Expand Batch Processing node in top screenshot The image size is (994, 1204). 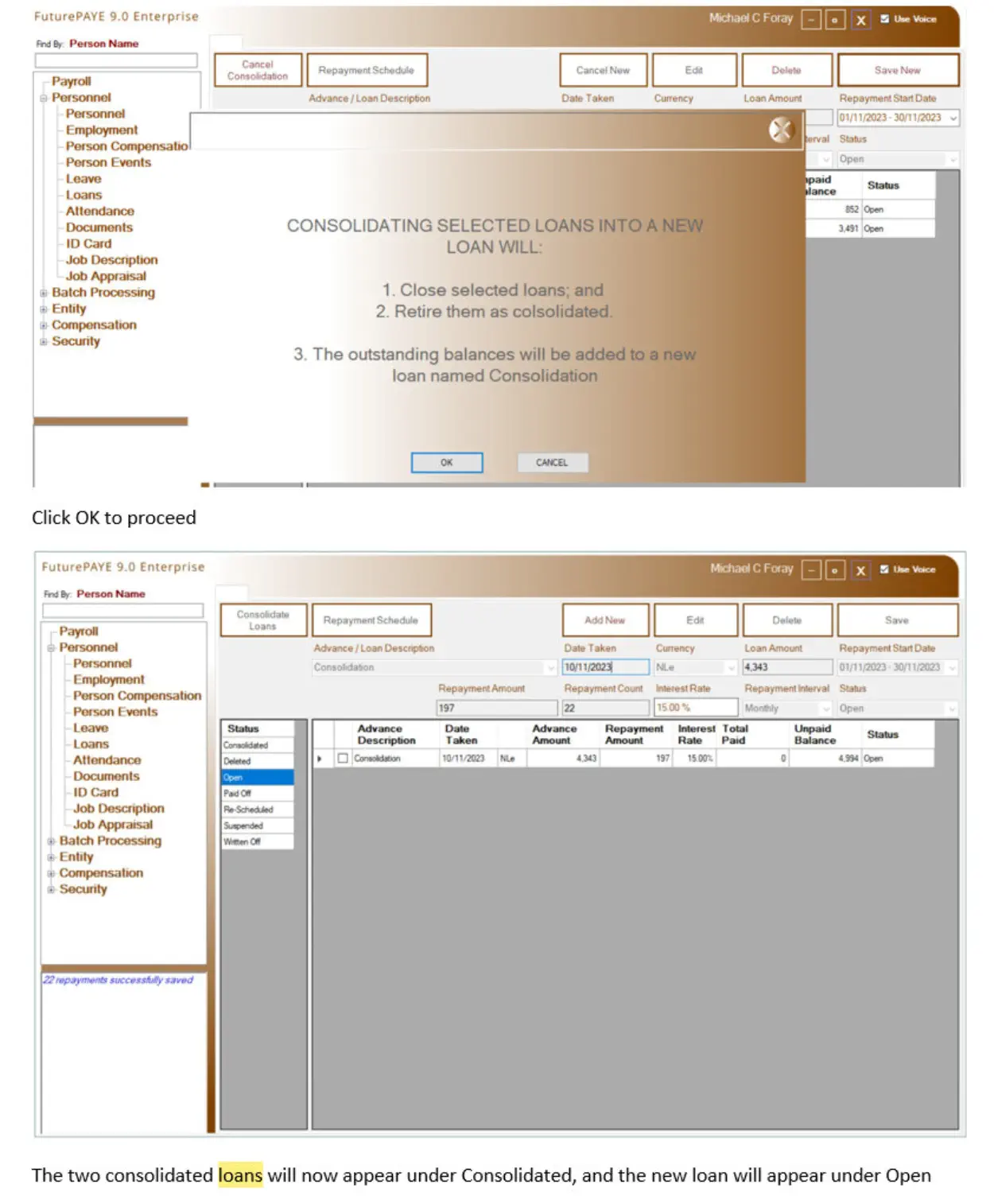[x=44, y=293]
